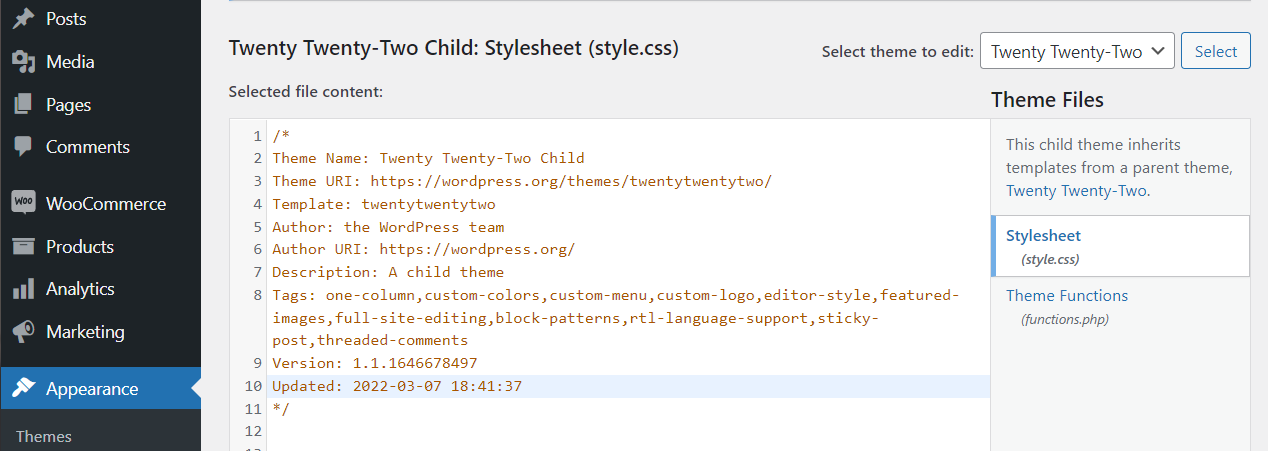Expand the Select theme to edit dropdown
The image size is (1268, 451).
1077,52
